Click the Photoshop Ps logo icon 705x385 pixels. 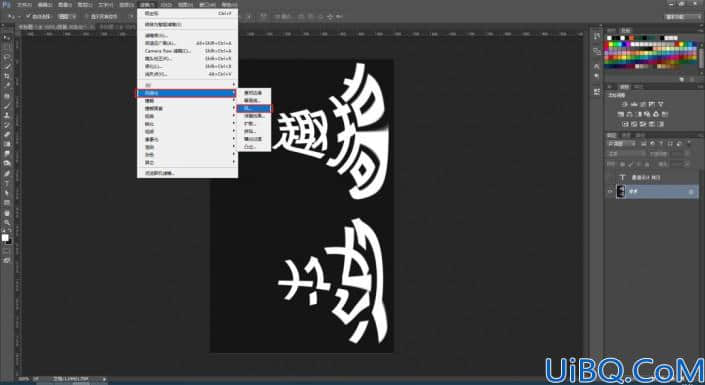click(6, 4)
